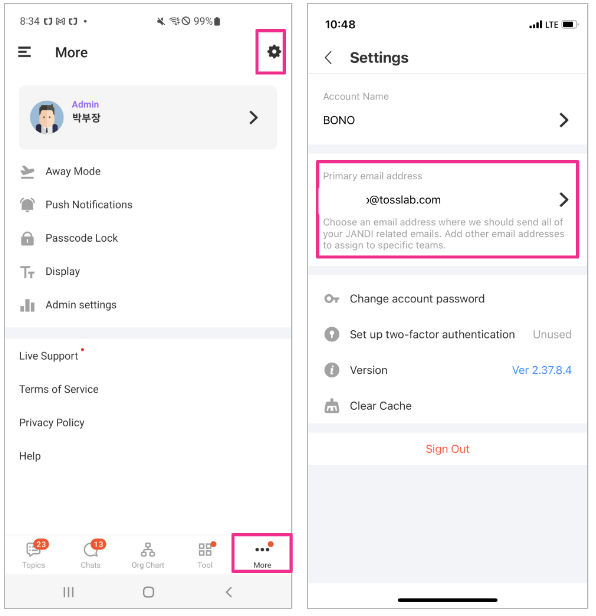Viewport: 596px width, 616px height.
Task: Expand the BONO account name chevron
Action: coord(564,120)
